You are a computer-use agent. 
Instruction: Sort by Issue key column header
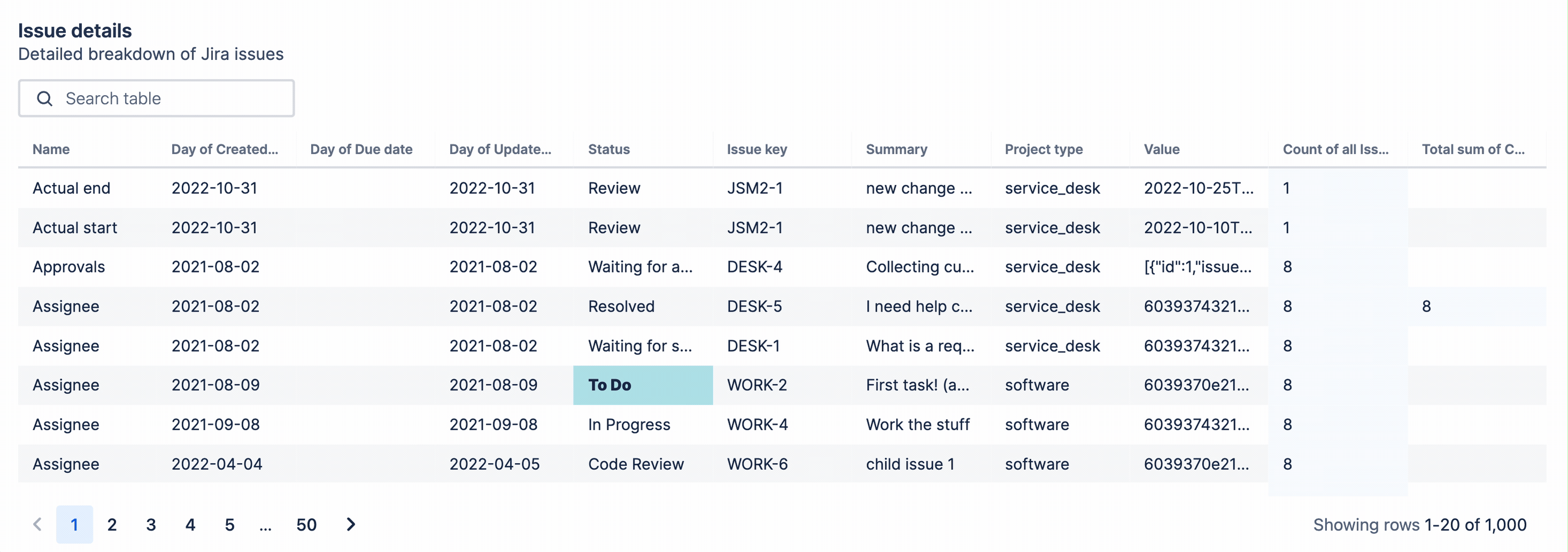pos(756,149)
